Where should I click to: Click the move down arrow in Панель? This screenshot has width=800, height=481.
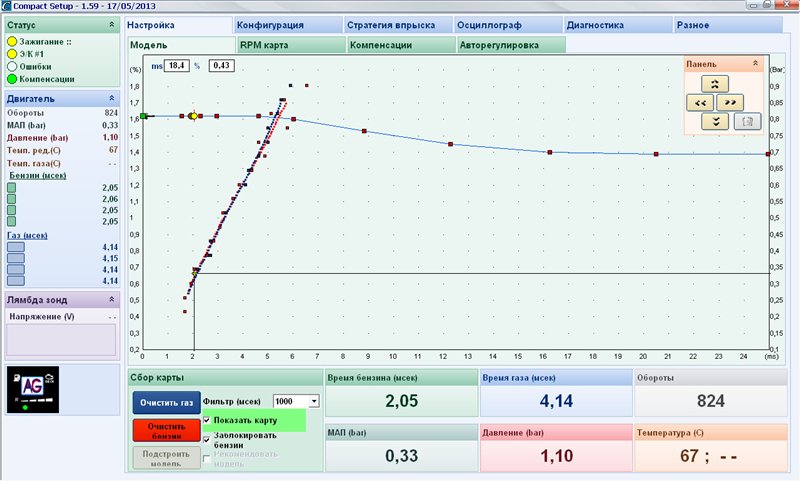718,121
